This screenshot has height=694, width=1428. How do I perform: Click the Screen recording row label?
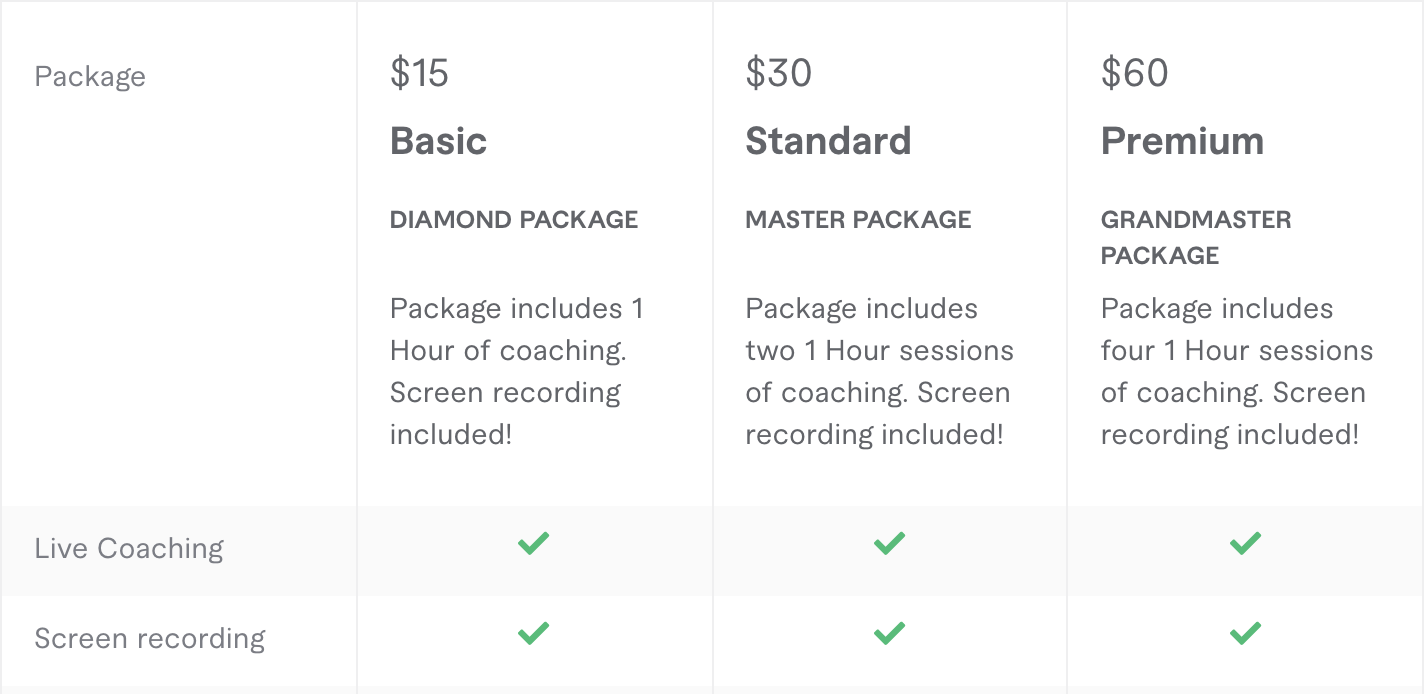click(x=150, y=639)
